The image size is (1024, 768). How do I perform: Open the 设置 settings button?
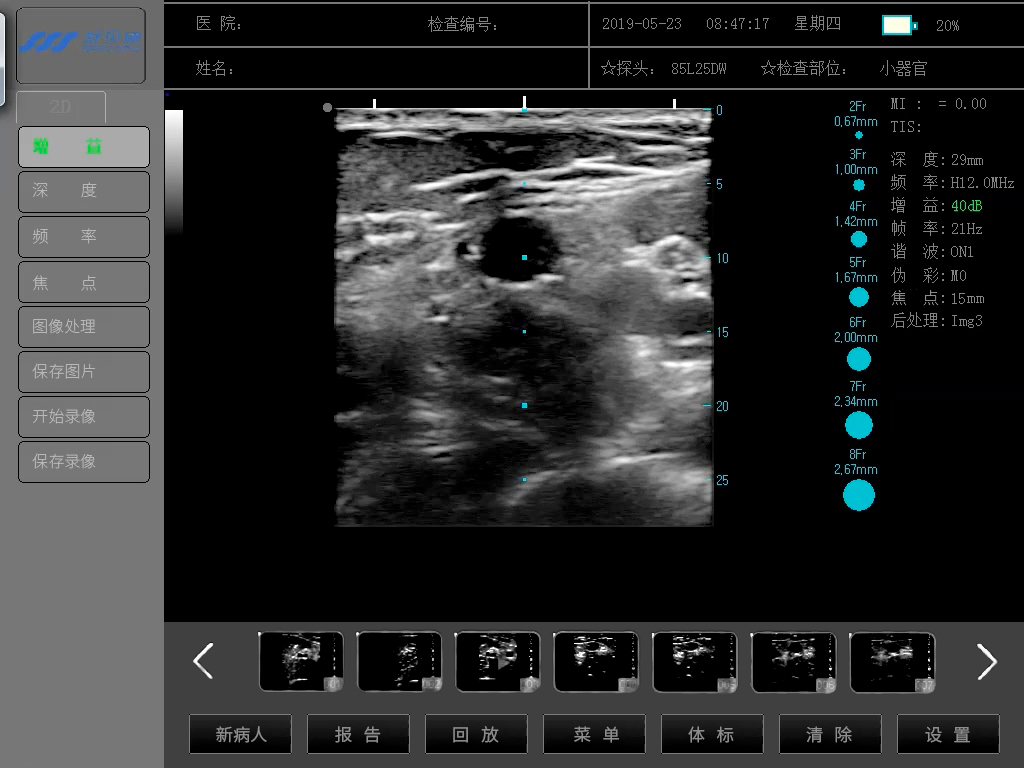(947, 735)
